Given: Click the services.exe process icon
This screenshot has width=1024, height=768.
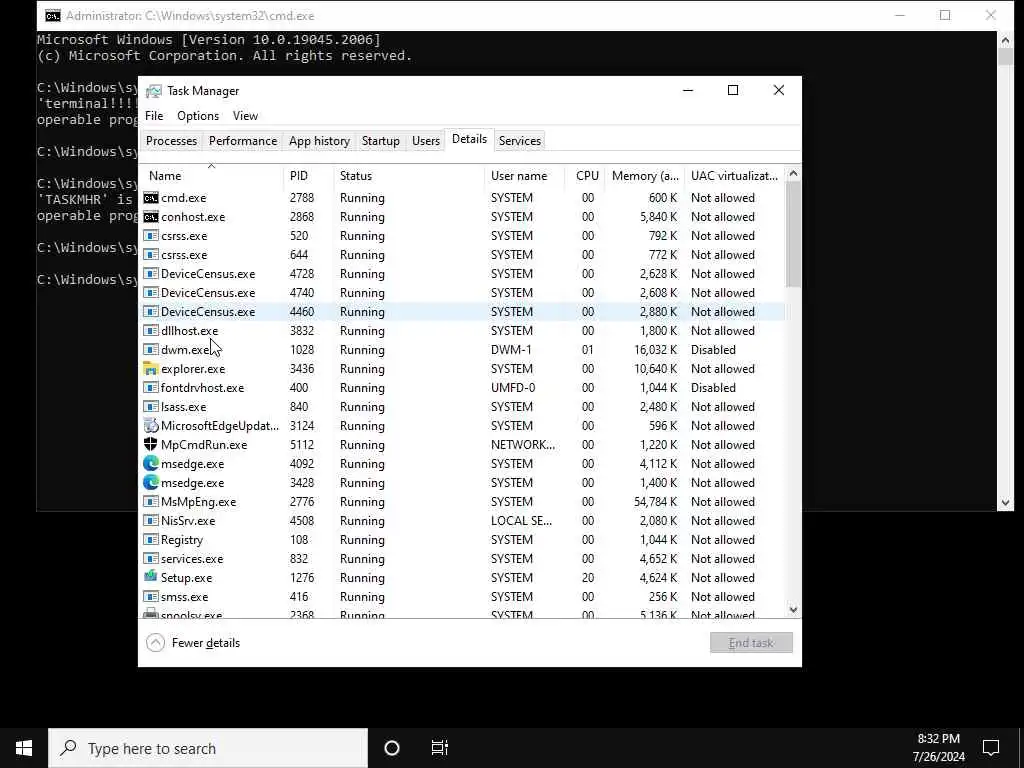Looking at the screenshot, I should pyautogui.click(x=151, y=558).
